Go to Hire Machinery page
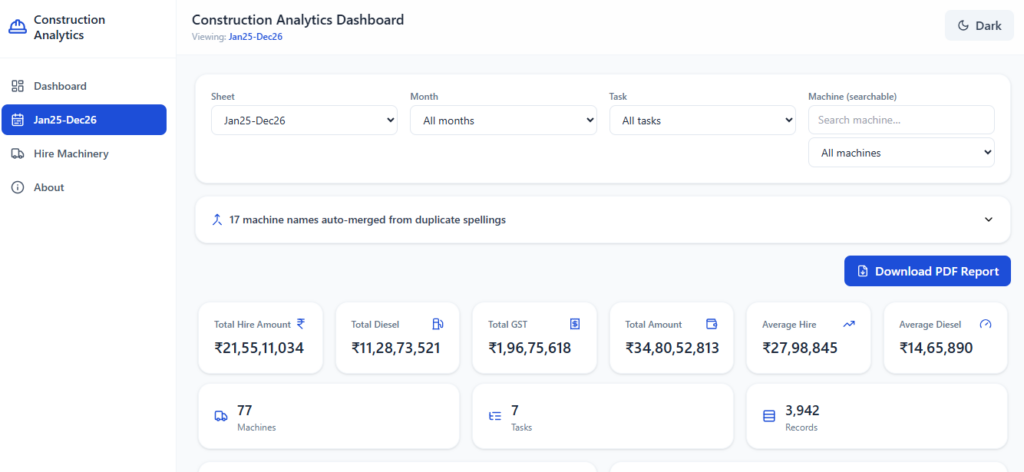This screenshot has height=472, width=1024. (84, 154)
